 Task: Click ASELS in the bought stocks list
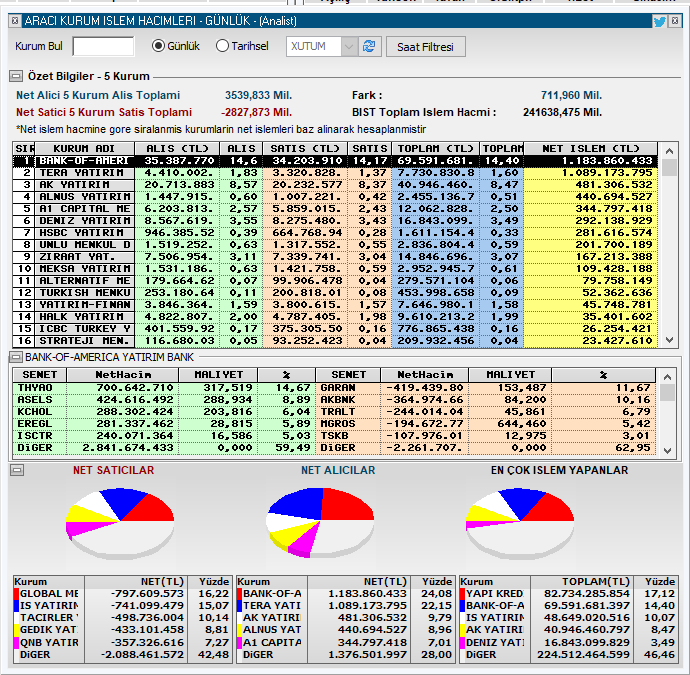(35, 400)
